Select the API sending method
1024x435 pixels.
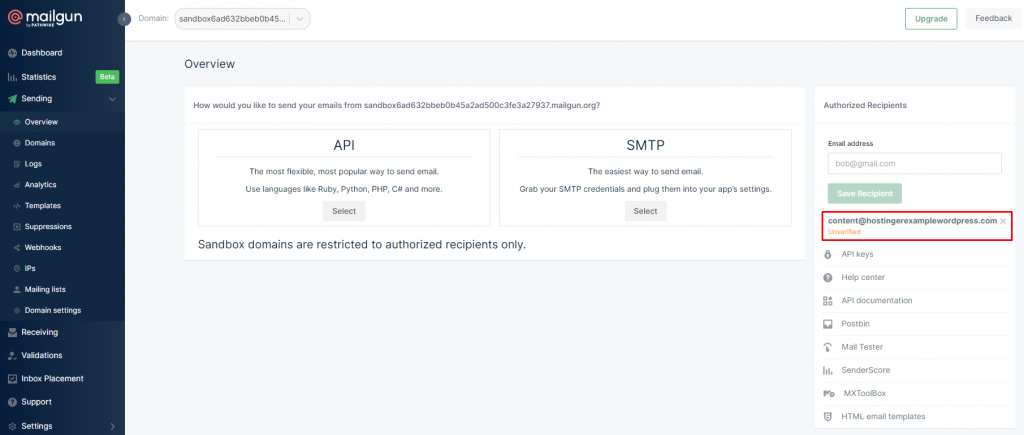pyautogui.click(x=344, y=211)
